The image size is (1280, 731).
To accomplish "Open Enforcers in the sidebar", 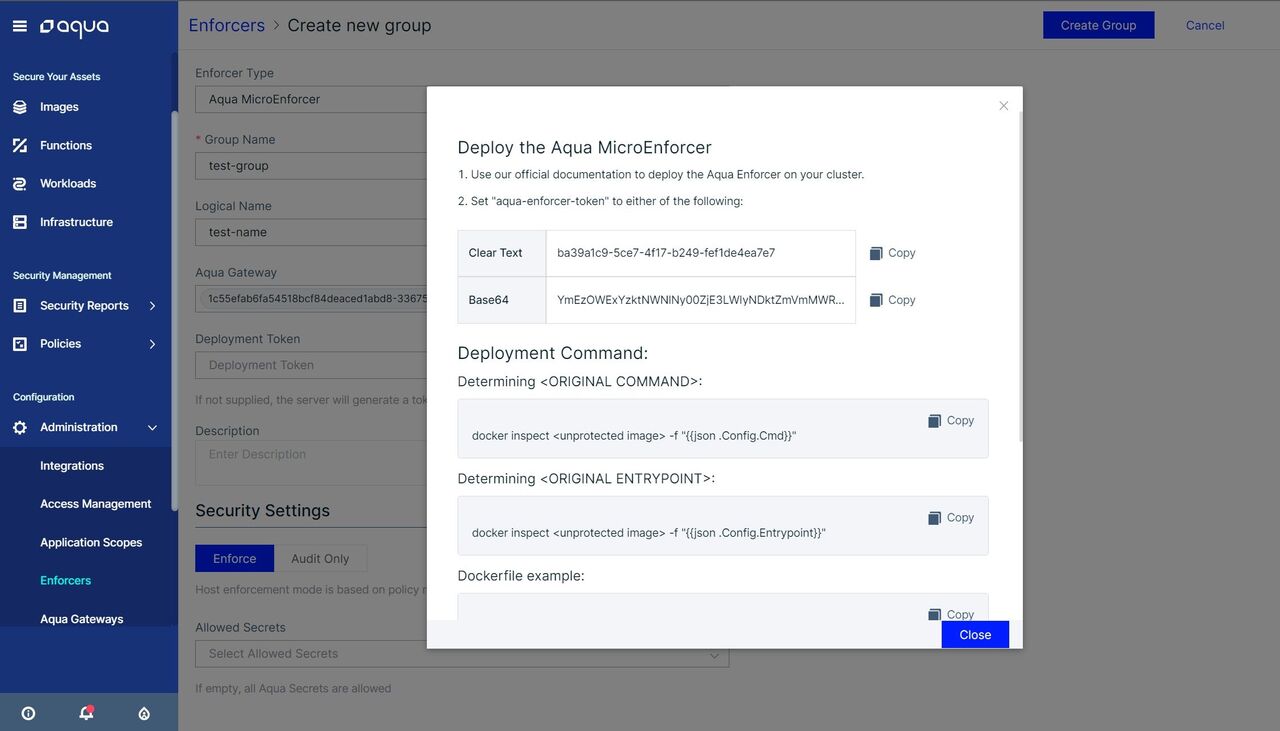I will click(x=65, y=581).
